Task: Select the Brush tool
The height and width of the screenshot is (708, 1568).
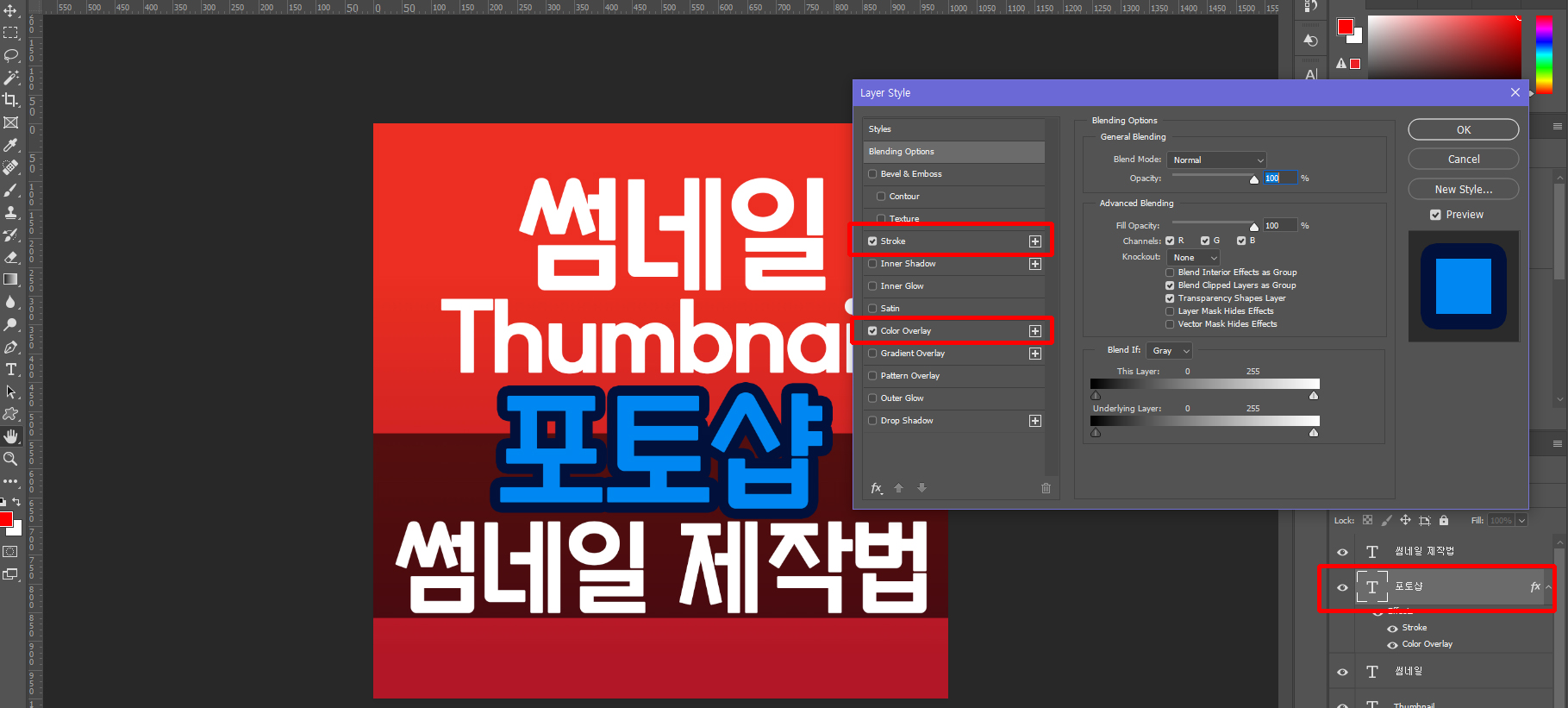Action: 10,190
